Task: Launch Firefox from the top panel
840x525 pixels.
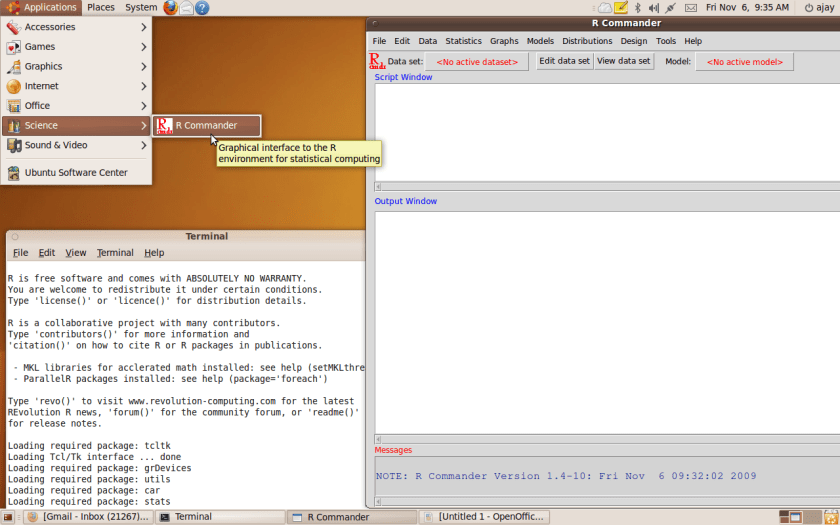Action: [170, 8]
